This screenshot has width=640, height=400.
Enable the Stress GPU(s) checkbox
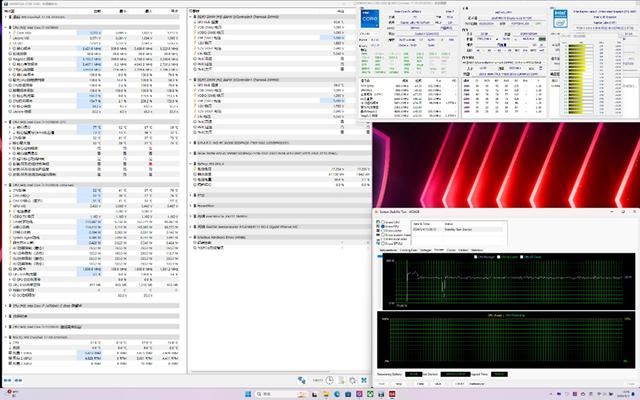click(x=380, y=243)
